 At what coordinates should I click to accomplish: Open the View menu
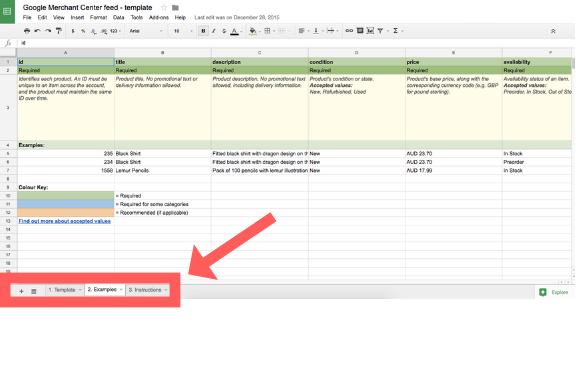click(58, 17)
